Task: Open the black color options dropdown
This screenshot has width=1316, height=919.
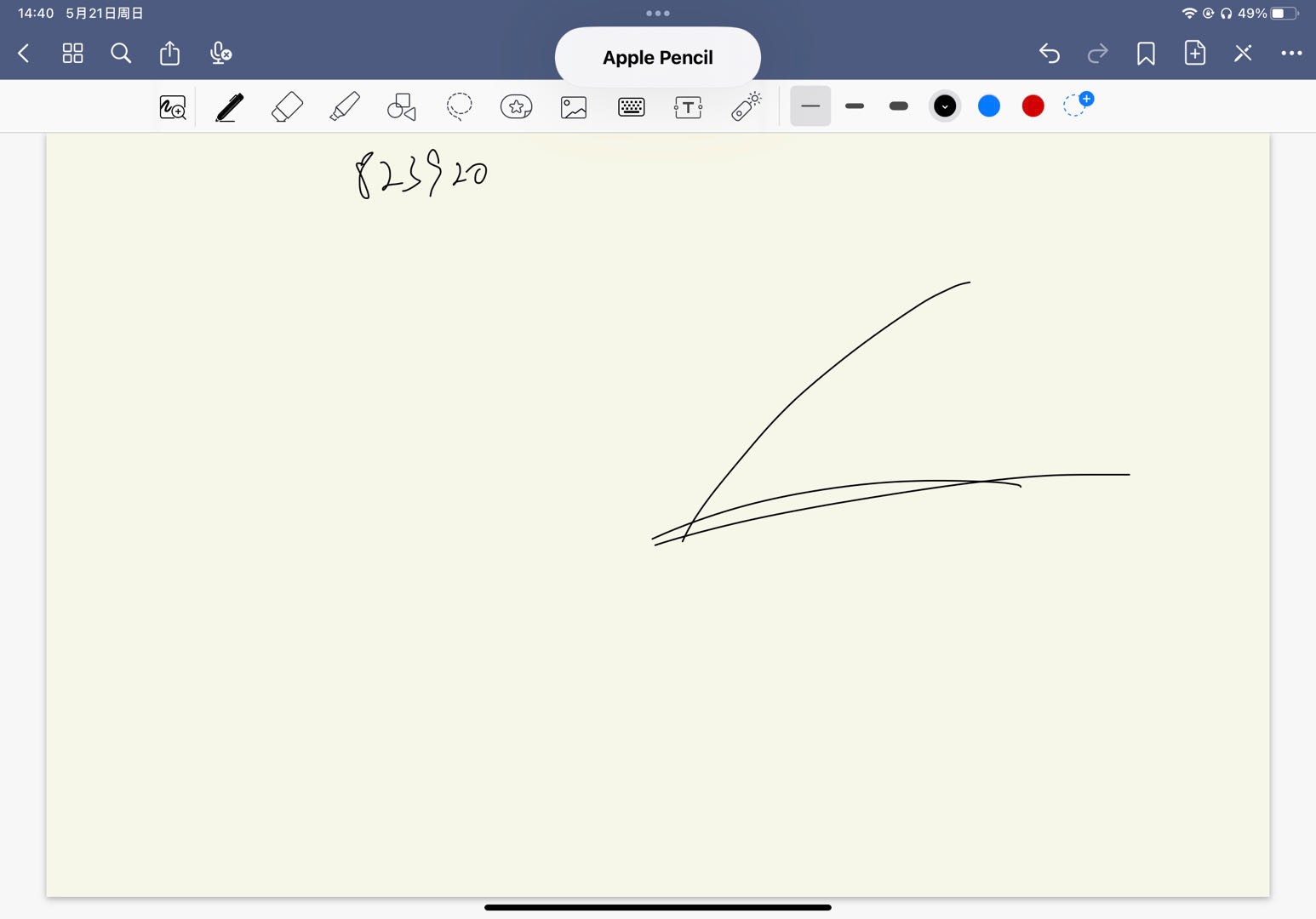Action: (x=945, y=106)
